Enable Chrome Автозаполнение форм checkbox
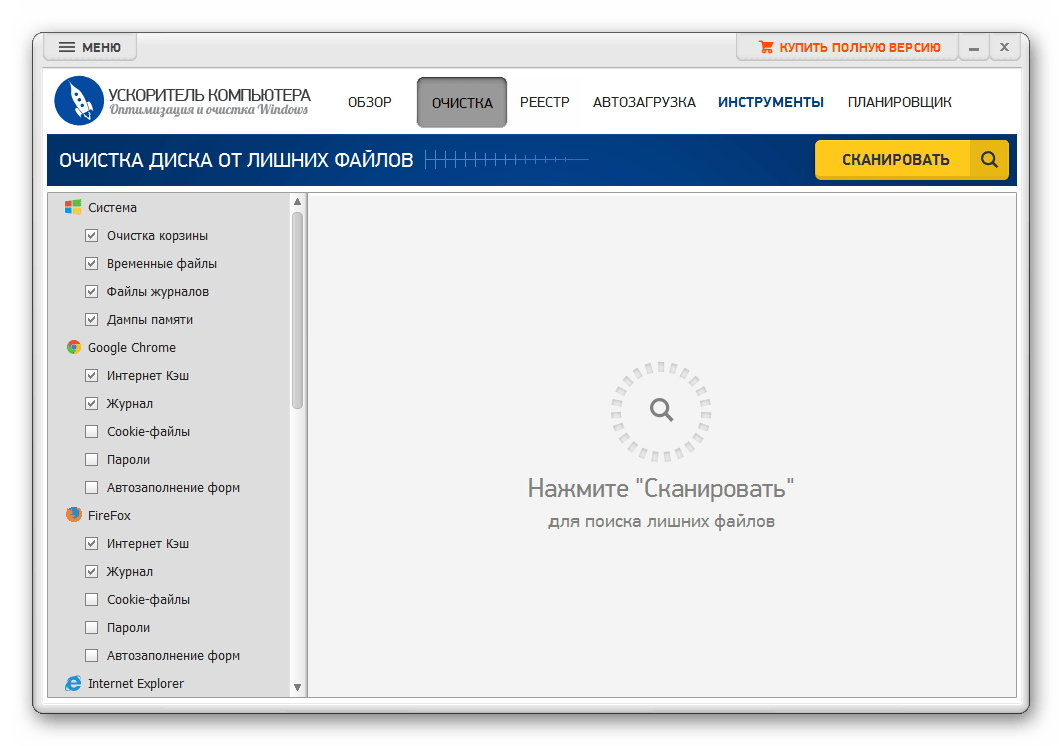Viewport: 1062px width, 746px height. click(91, 487)
